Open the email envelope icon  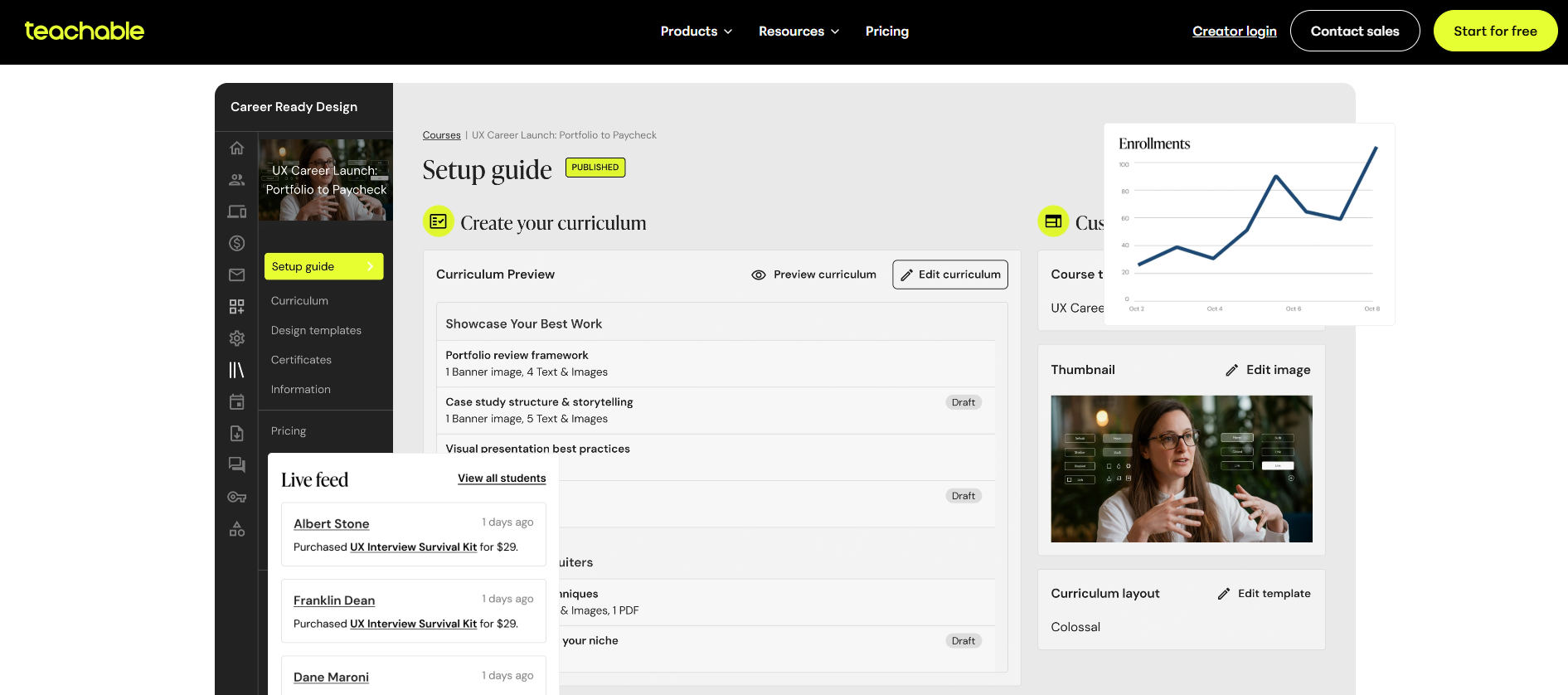tap(236, 275)
